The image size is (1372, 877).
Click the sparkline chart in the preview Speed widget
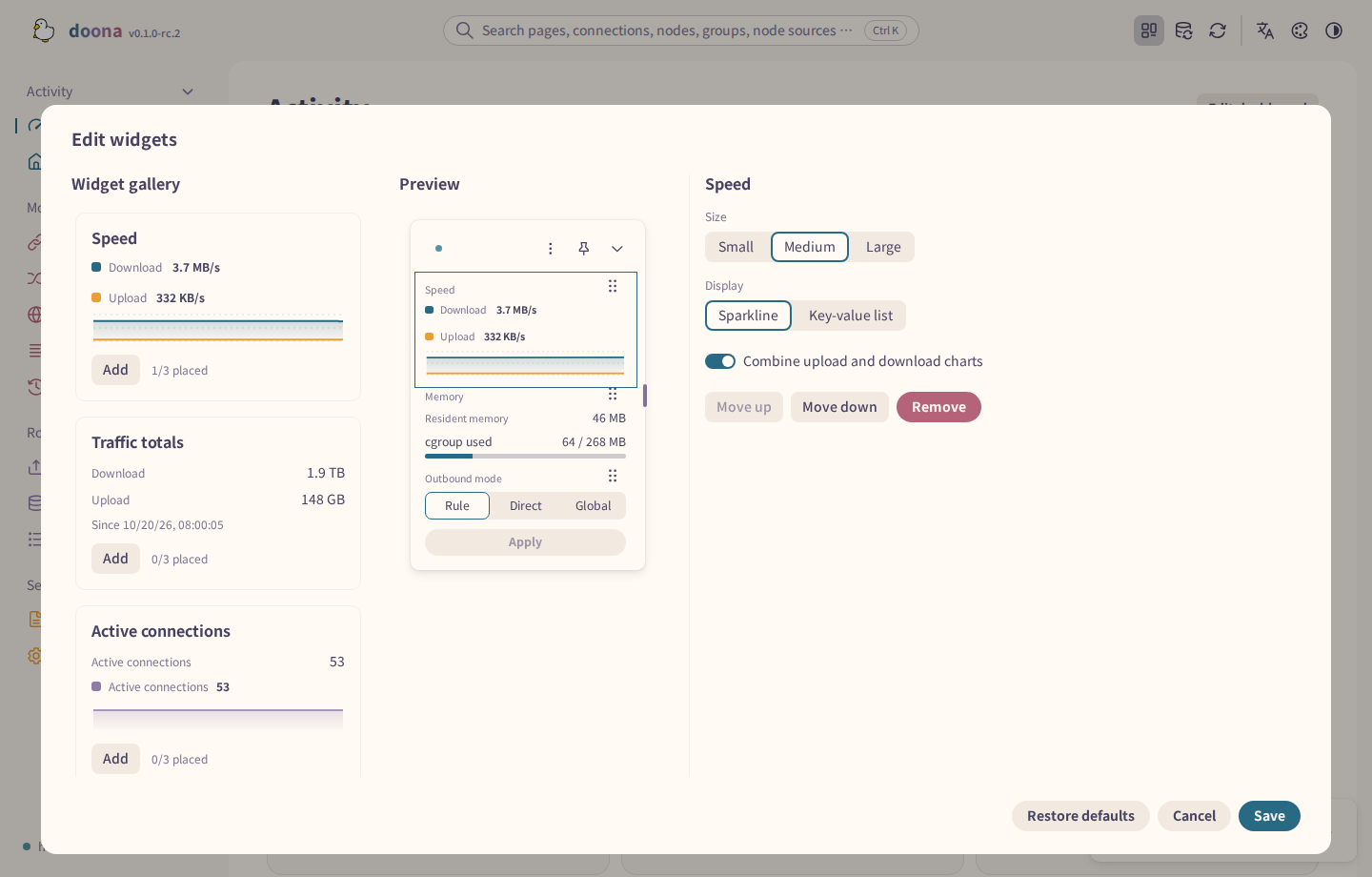click(x=525, y=365)
